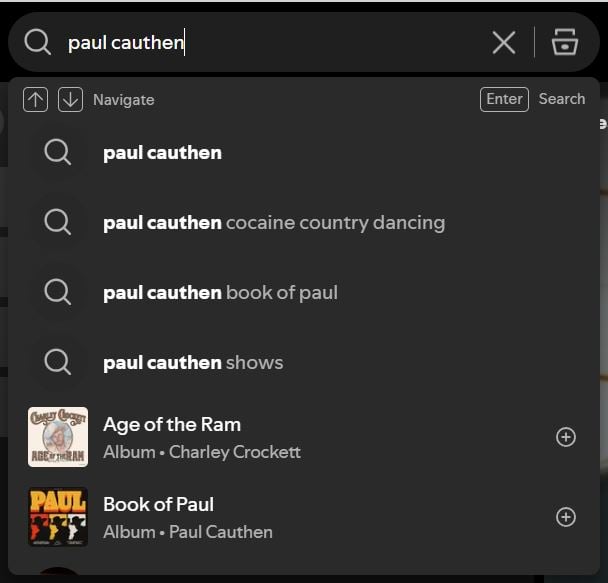608x583 pixels.
Task: Click the up arrow navigate key icon
Action: tap(35, 99)
